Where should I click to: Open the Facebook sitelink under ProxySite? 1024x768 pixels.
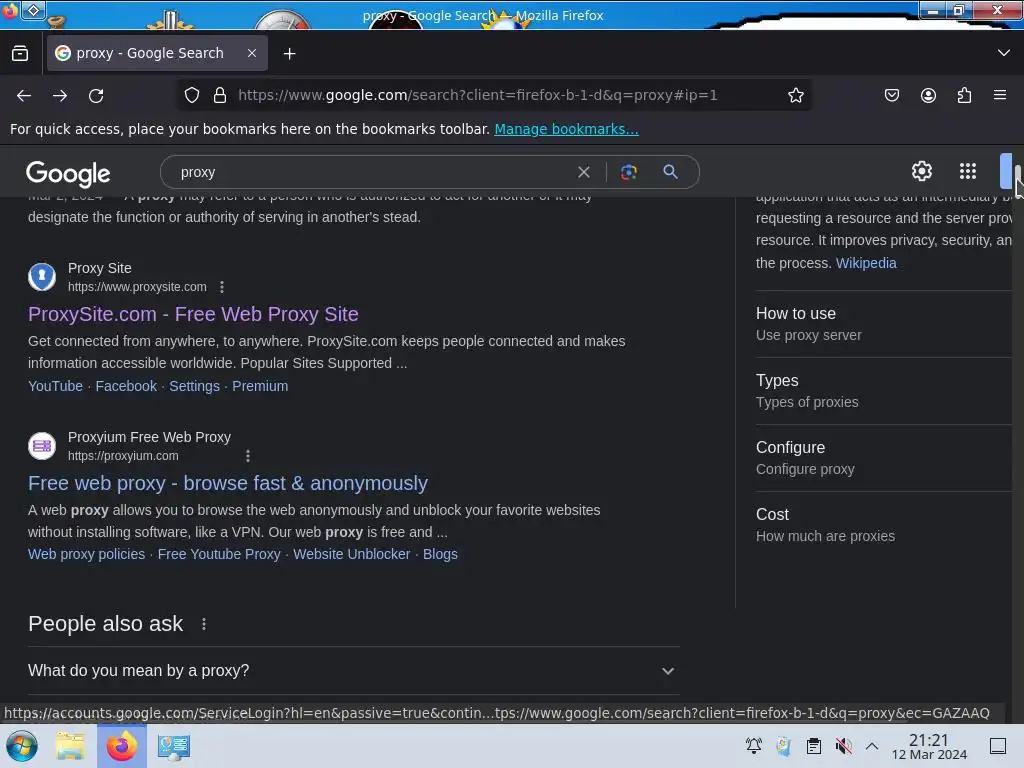point(126,386)
